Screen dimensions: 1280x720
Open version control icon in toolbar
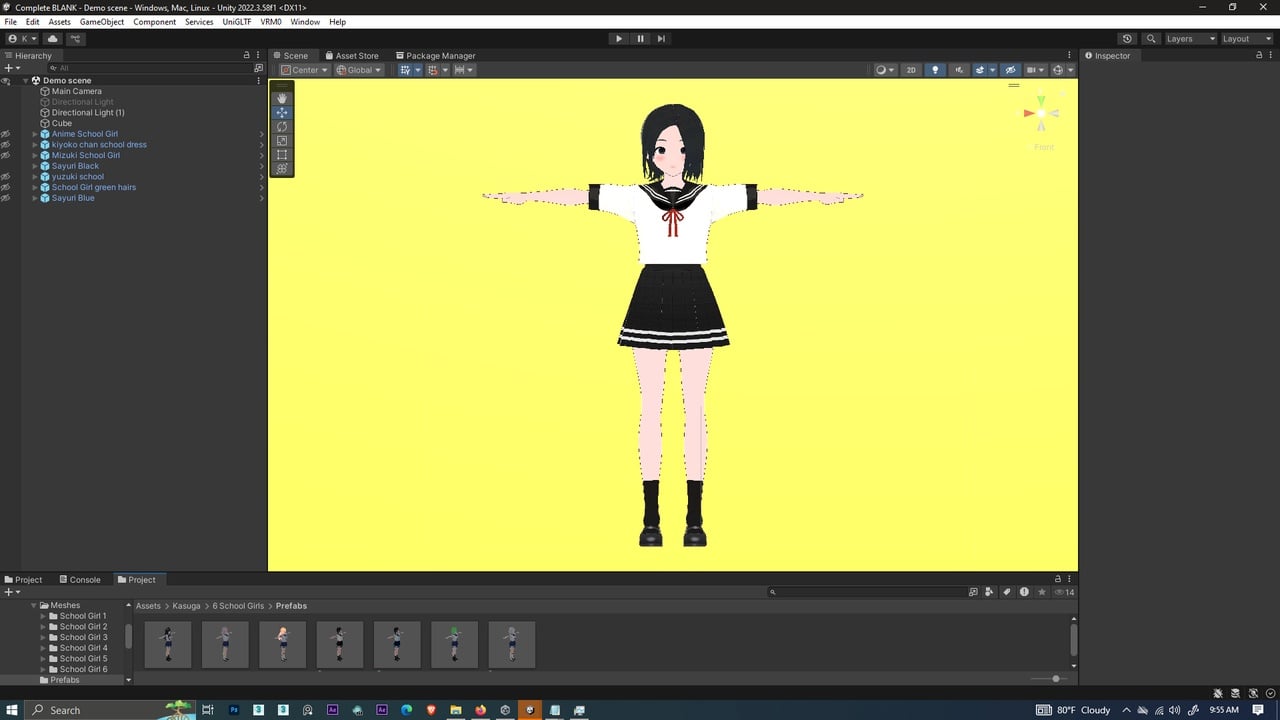[x=75, y=39]
